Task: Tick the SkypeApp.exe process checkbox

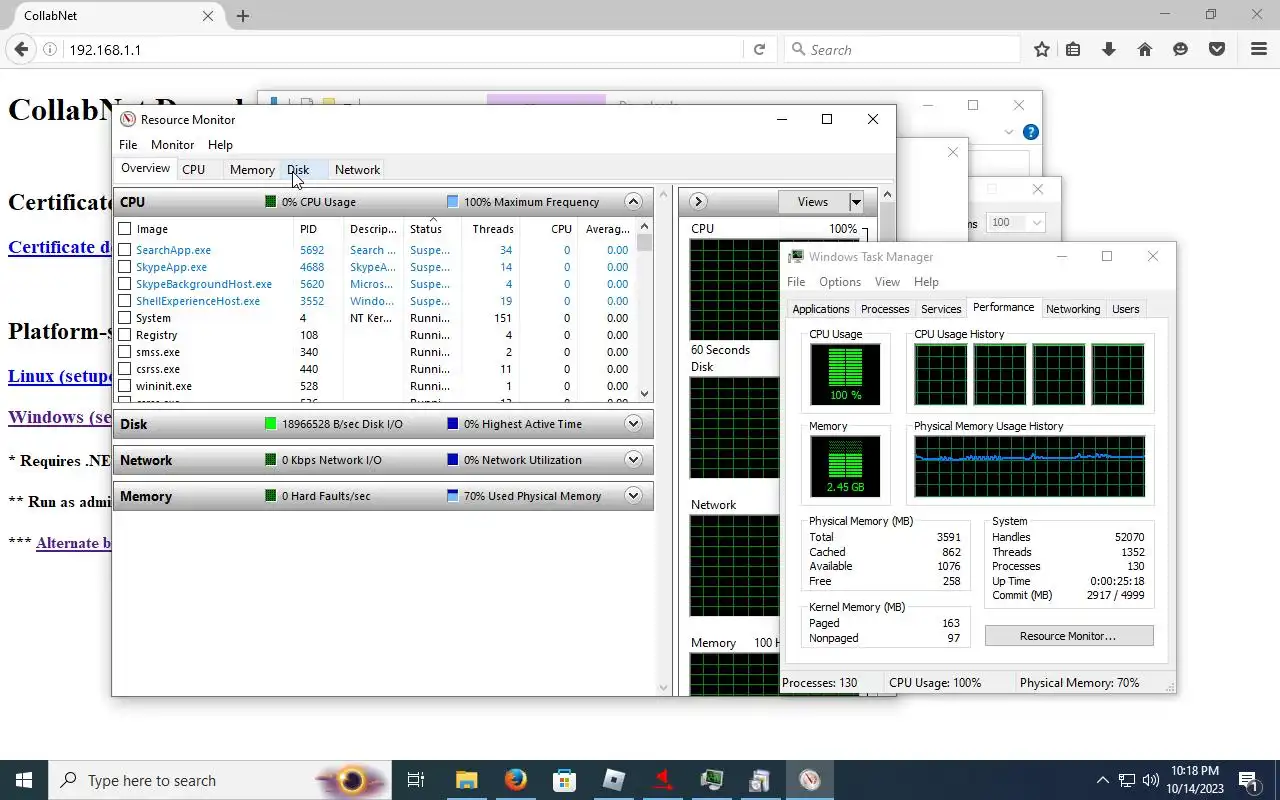Action: 125,267
